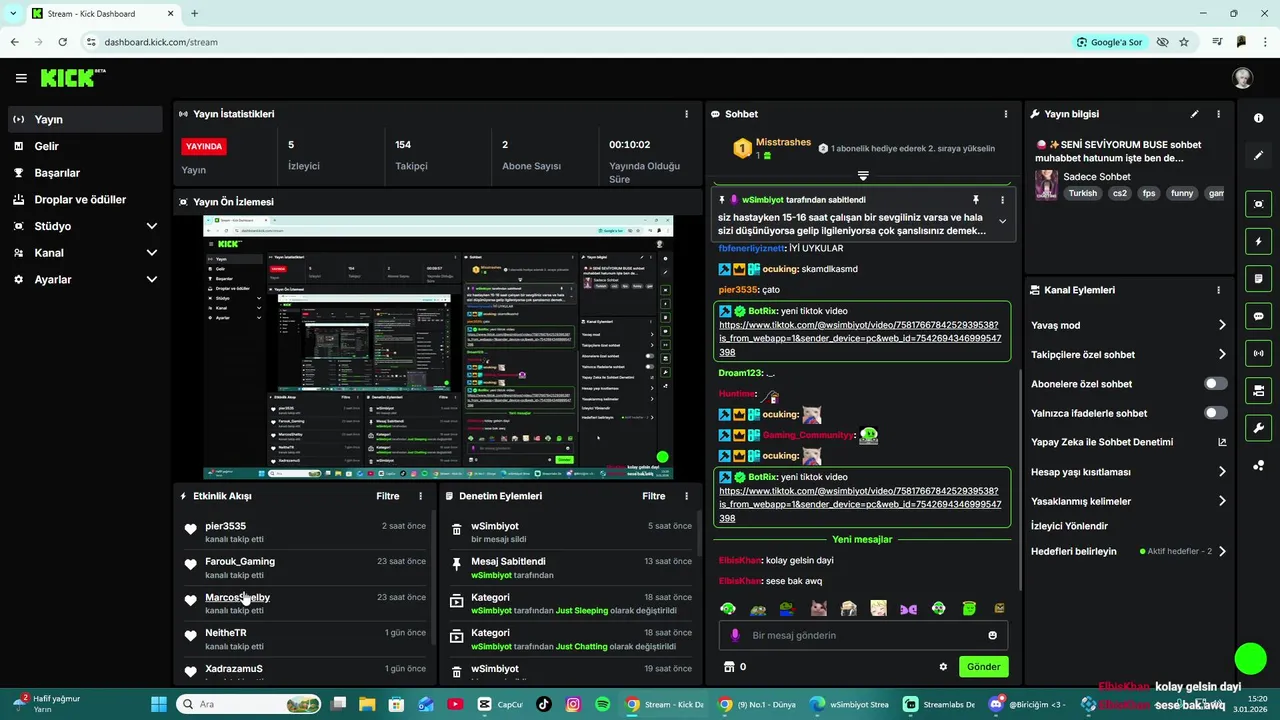Click İzleyici Yönlendir in Kanal Eylemleri
The image size is (1280, 720).
[1069, 526]
